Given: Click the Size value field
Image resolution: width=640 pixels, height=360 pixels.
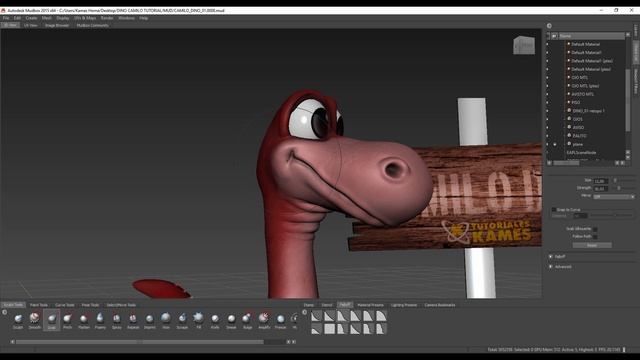Looking at the screenshot, I should (600, 180).
